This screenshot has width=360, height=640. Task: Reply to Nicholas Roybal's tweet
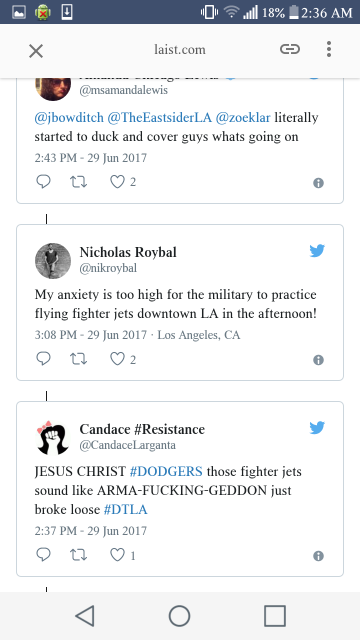click(x=43, y=359)
